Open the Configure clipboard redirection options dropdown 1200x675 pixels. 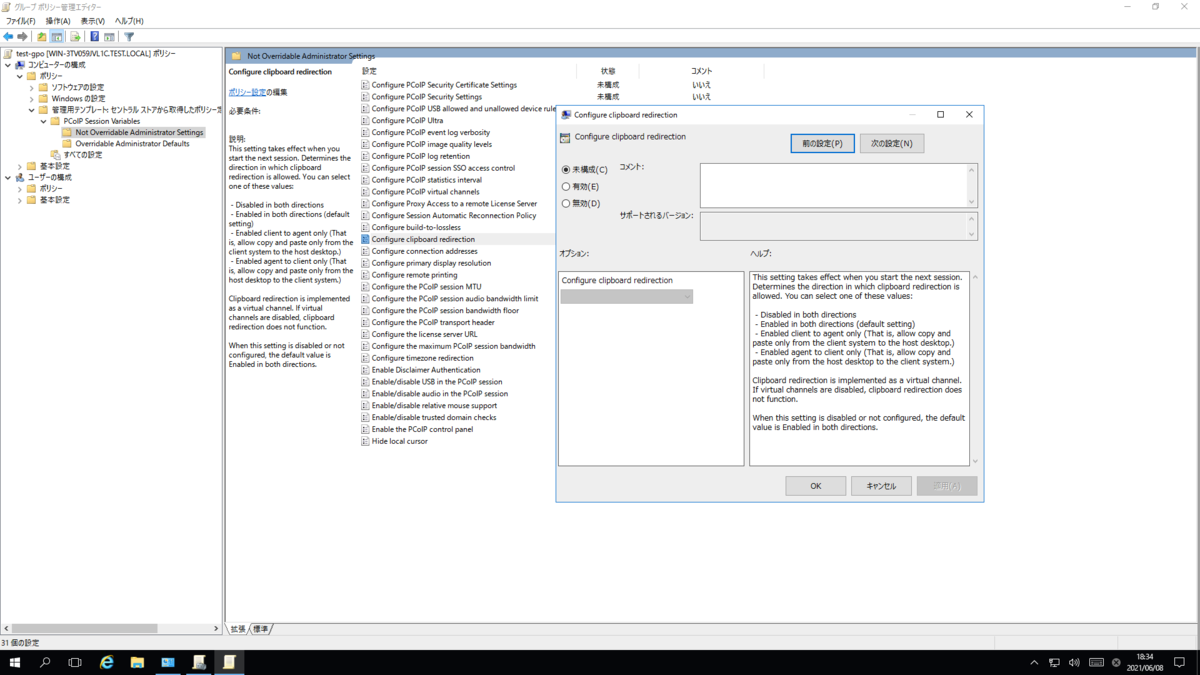pyautogui.click(x=627, y=297)
